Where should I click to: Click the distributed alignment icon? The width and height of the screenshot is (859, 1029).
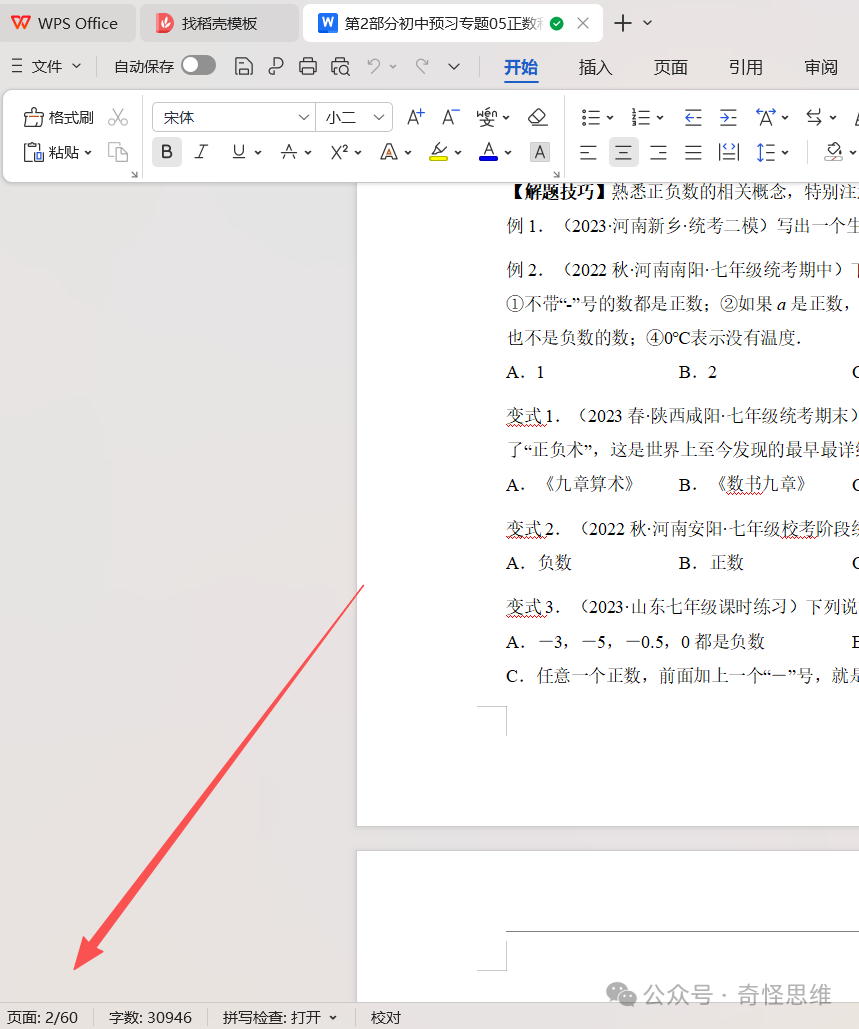tap(728, 152)
